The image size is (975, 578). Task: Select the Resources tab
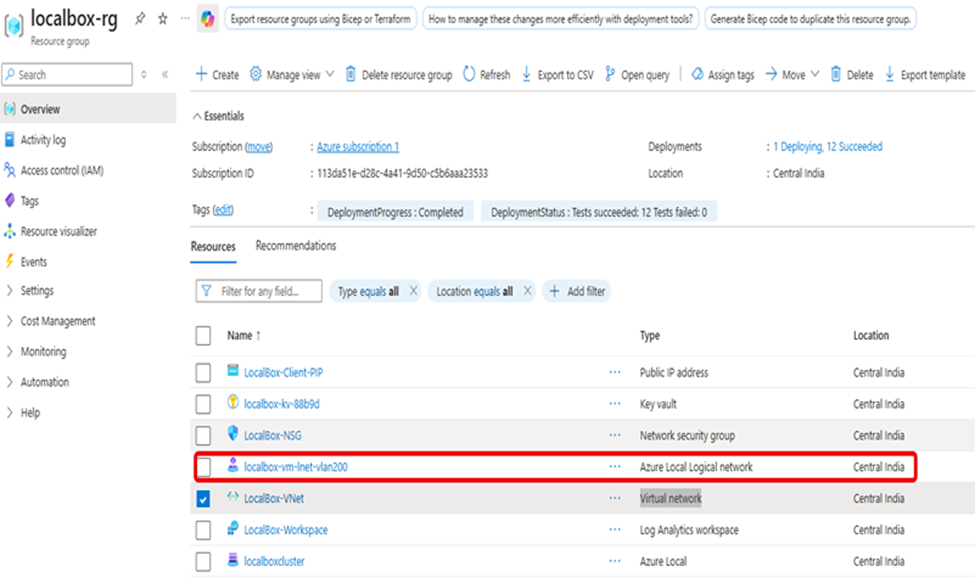[x=213, y=247]
